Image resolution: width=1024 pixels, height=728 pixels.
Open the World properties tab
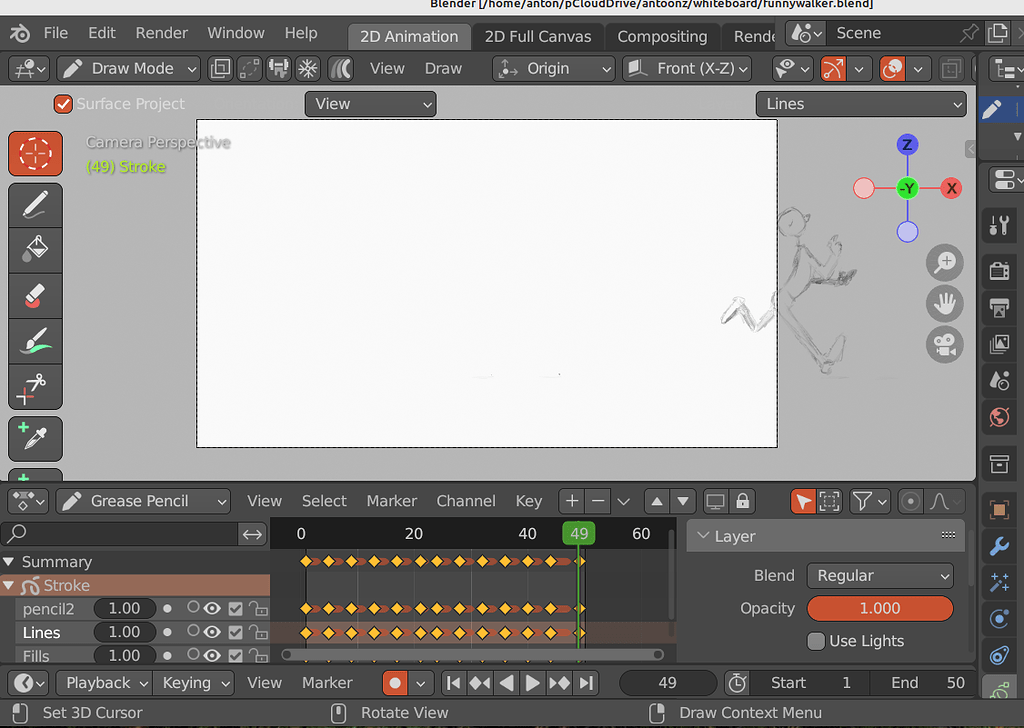[x=999, y=417]
